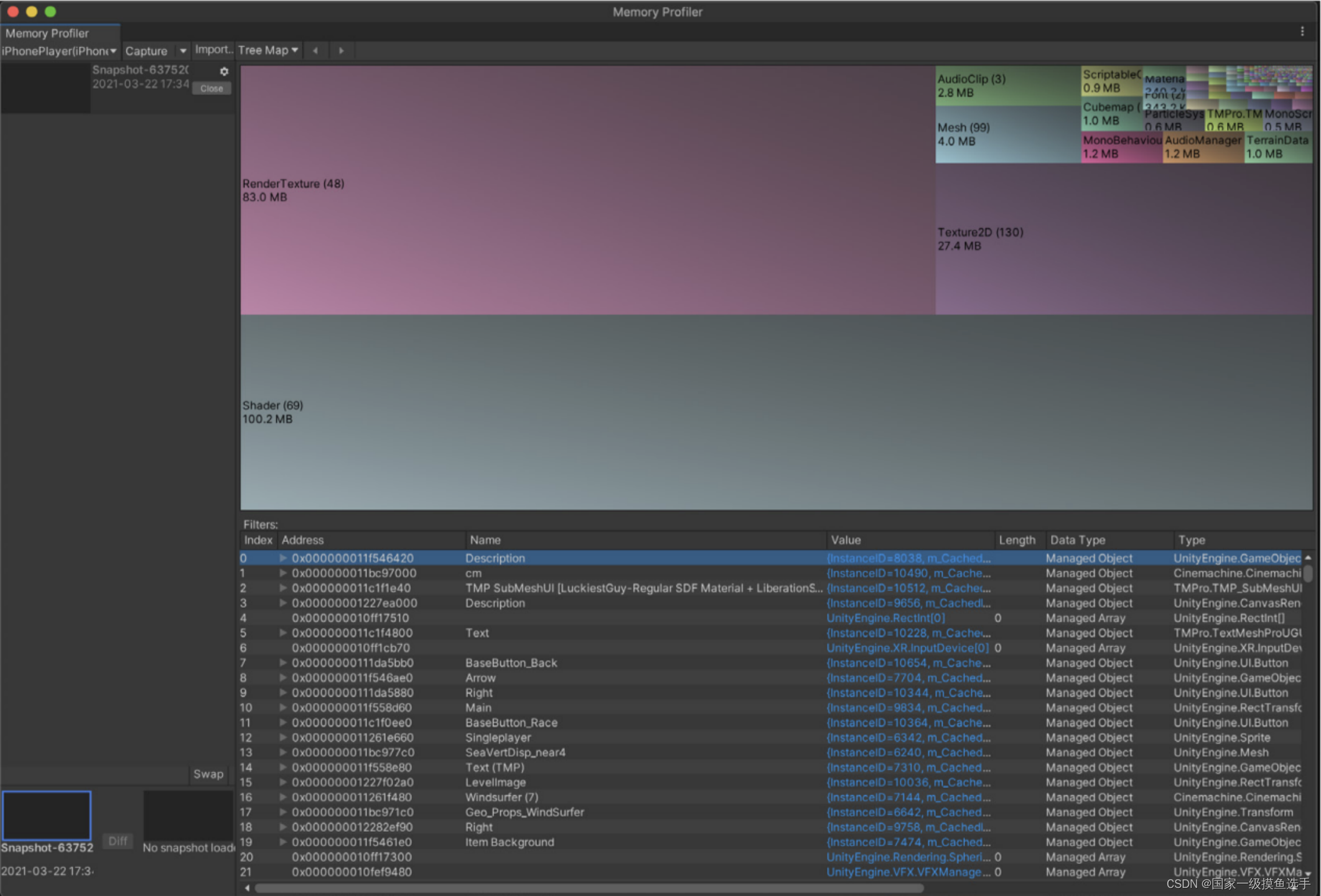Click the table scroll-down arrow
1321x896 pixels.
[x=1308, y=874]
